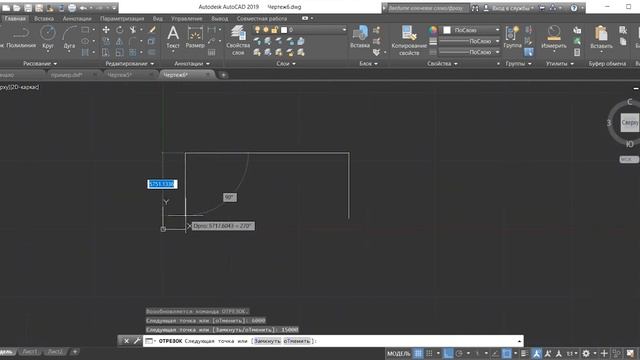Open the Измерить (Measure) tool
Viewport: 640px width, 360px height.
pyautogui.click(x=554, y=37)
